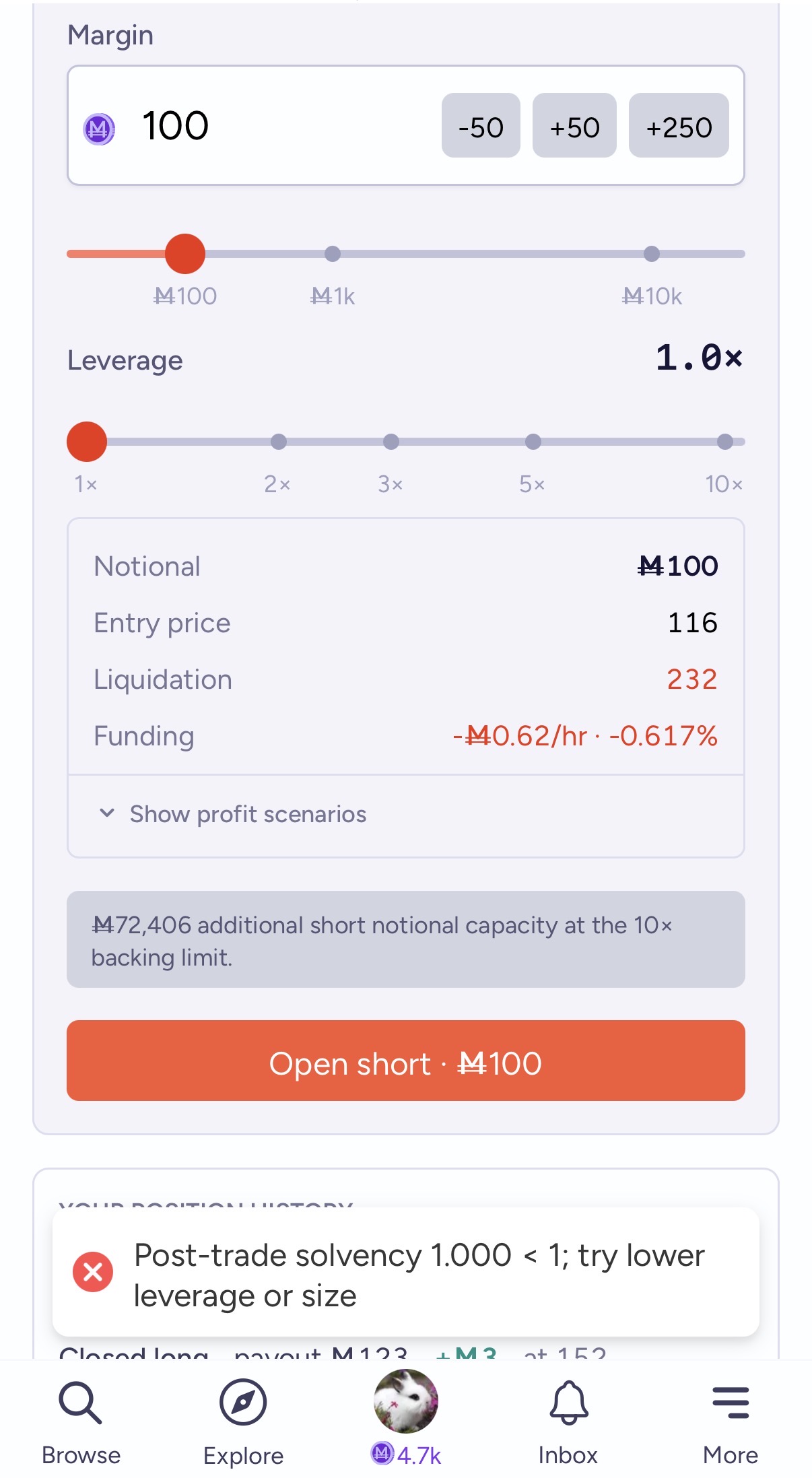This screenshot has width=812, height=1478.
Task: Add 250 to margin
Action: click(x=679, y=126)
